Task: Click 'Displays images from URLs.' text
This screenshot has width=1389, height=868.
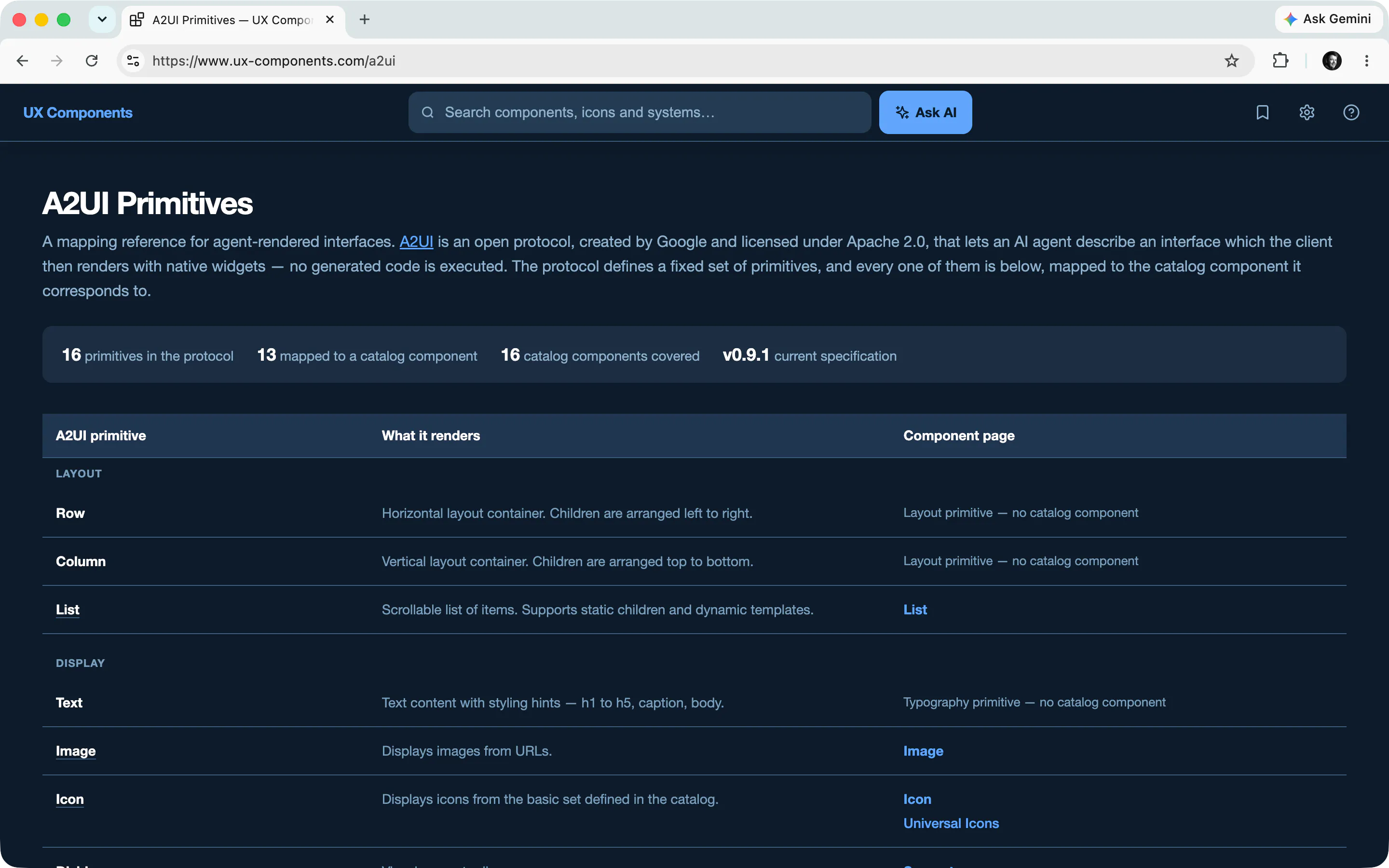Action: tap(467, 751)
